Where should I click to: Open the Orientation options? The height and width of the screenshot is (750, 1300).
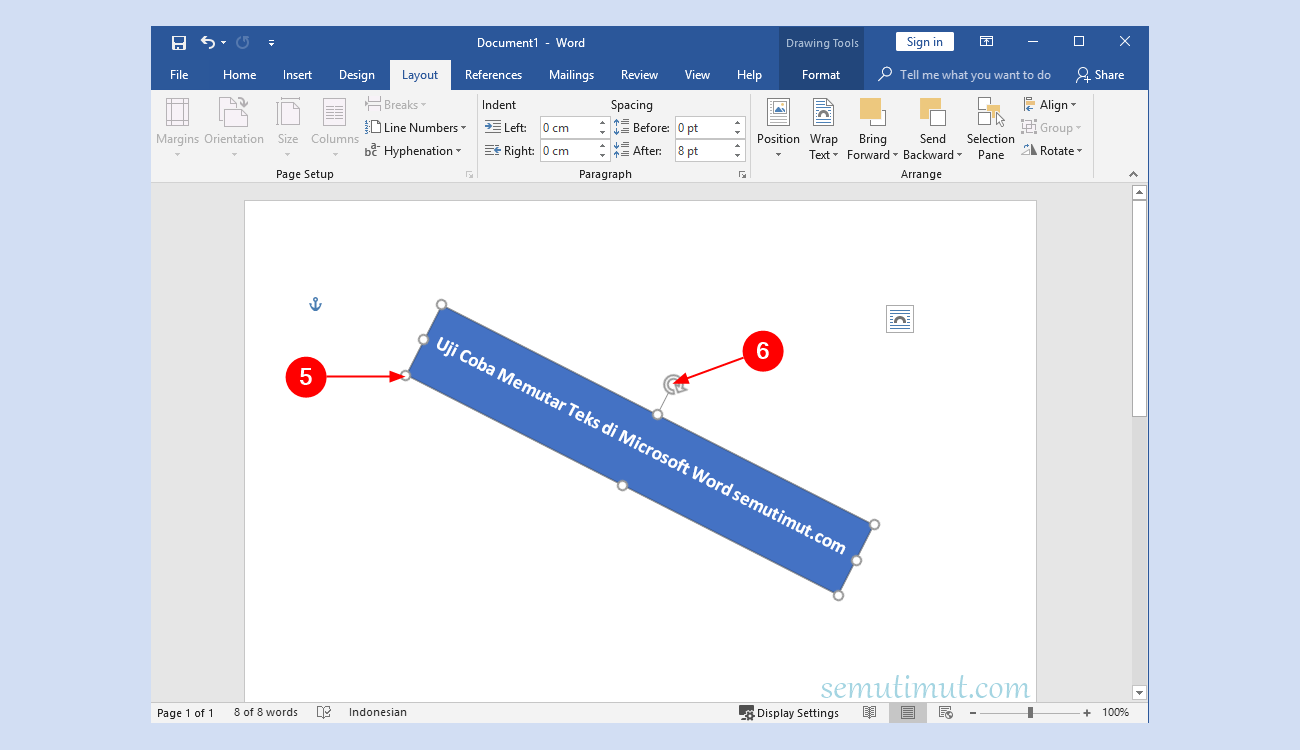click(x=234, y=128)
